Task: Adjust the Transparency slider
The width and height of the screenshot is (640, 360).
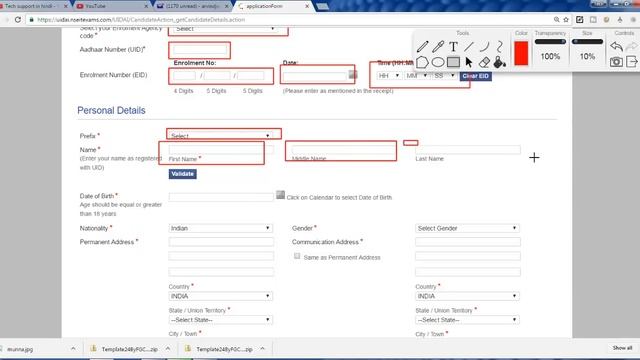Action: tap(550, 42)
